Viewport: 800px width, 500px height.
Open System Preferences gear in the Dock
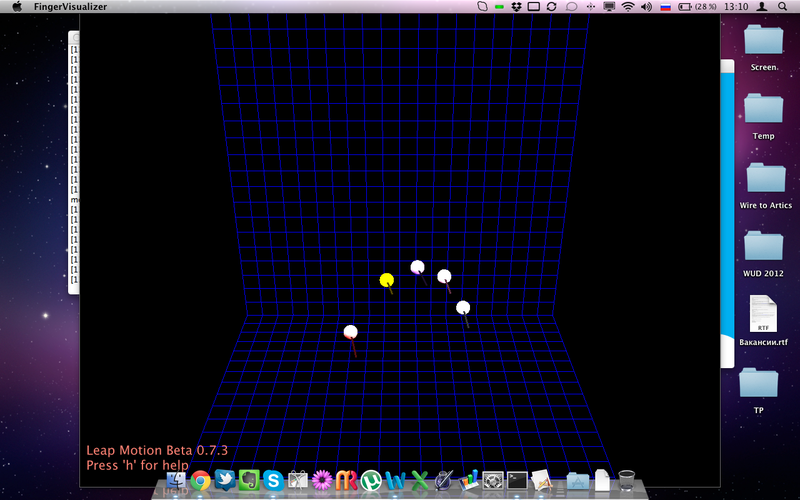(x=493, y=481)
